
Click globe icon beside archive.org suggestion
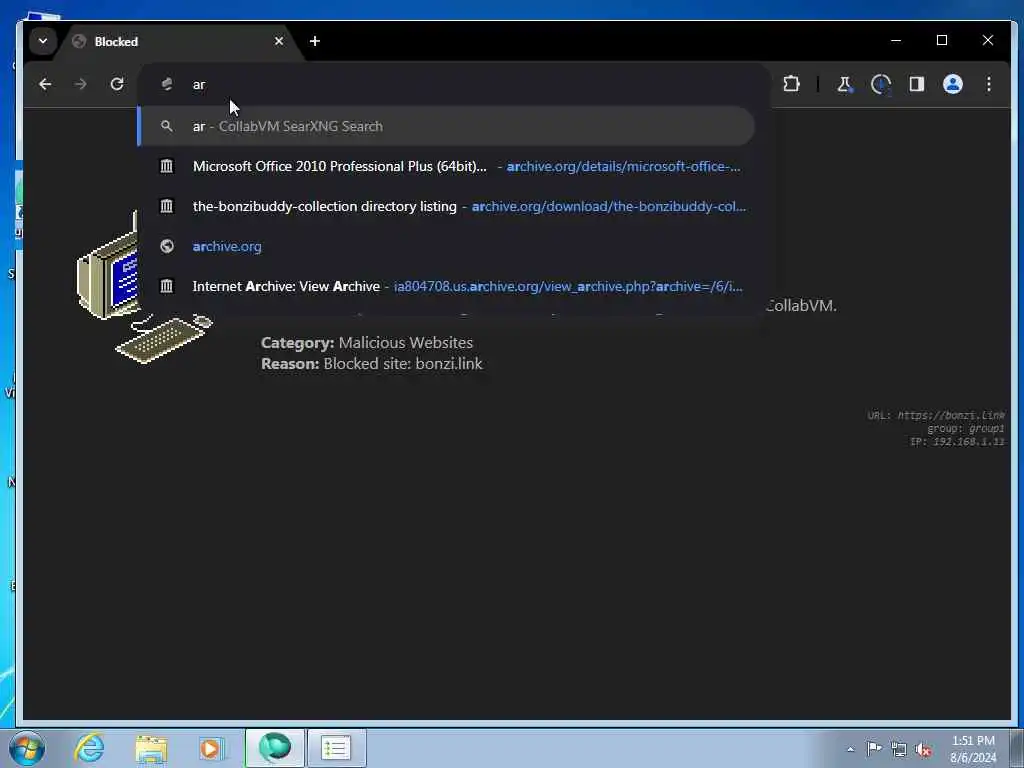coord(167,246)
